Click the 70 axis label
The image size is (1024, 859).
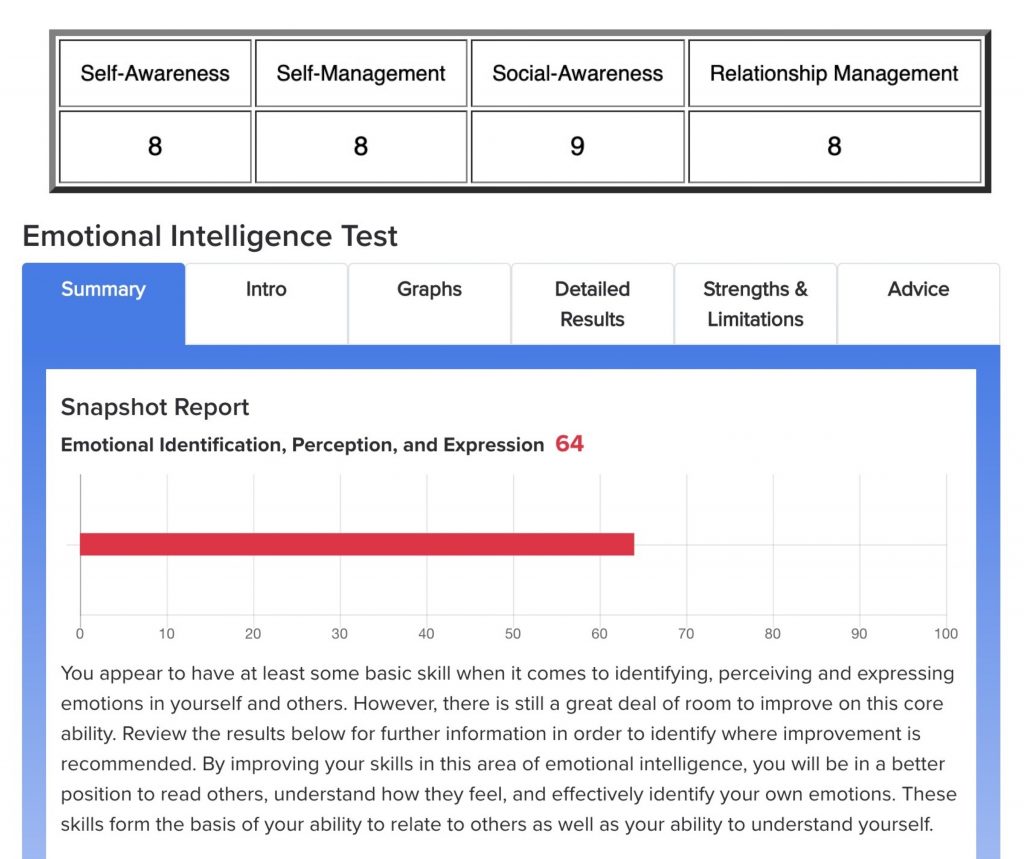tap(686, 634)
